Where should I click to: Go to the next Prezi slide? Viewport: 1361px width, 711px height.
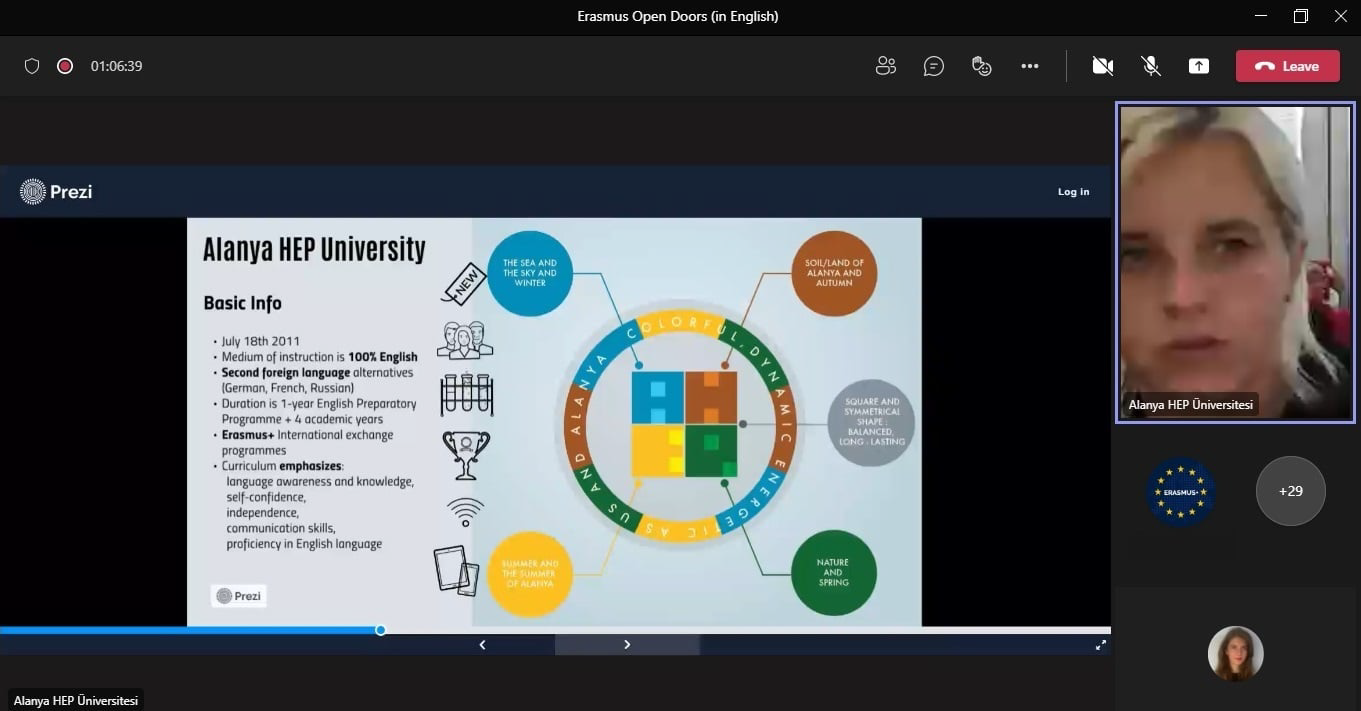[627, 645]
